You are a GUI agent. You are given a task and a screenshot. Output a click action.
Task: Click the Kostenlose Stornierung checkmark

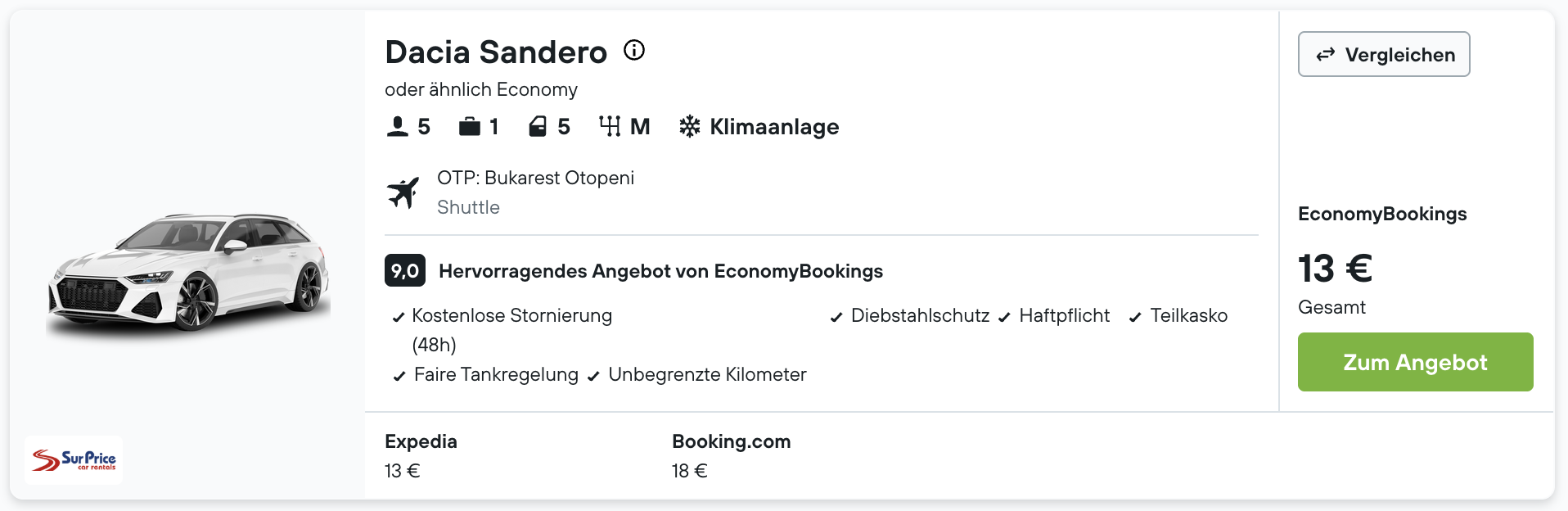tap(399, 317)
